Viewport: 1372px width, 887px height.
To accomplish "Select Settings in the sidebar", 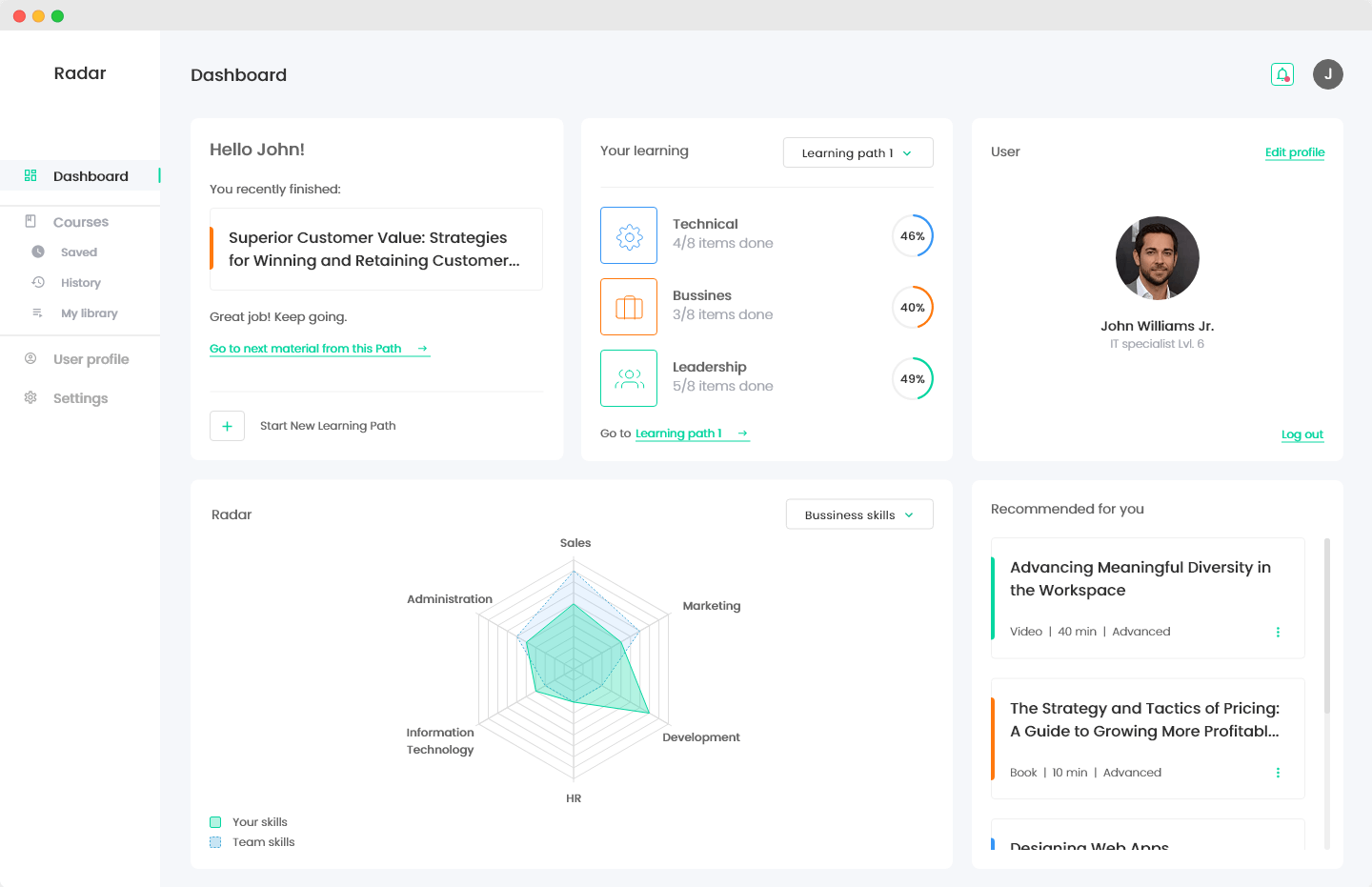I will coord(81,397).
